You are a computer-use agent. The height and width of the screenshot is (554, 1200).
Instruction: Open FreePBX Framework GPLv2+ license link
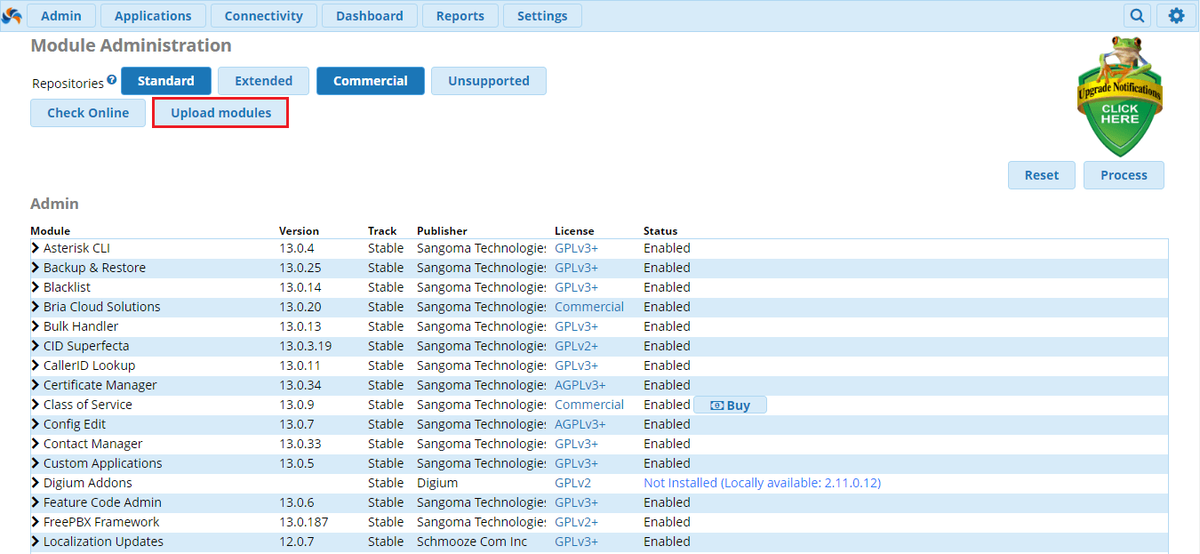[x=576, y=522]
